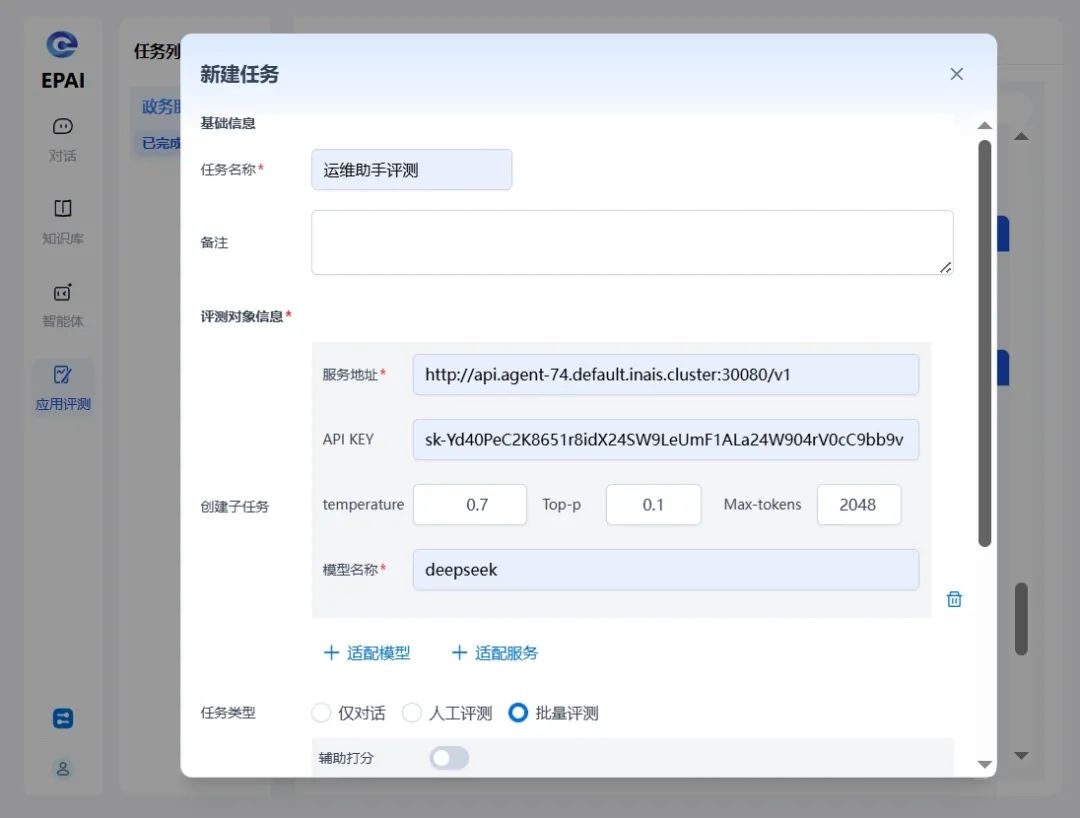The width and height of the screenshot is (1080, 818).
Task: Open the 知识库 knowledge base icon
Action: [x=62, y=209]
